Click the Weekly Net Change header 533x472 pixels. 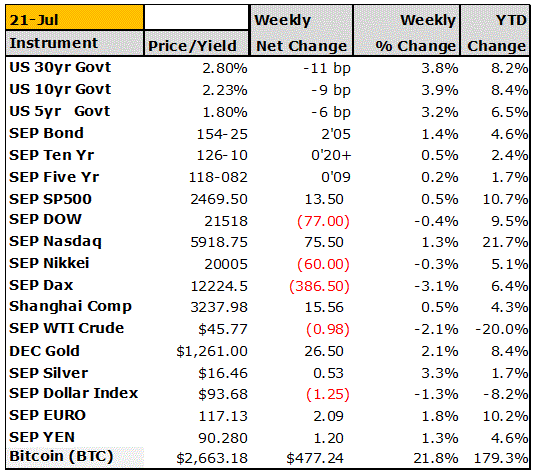click(x=301, y=31)
